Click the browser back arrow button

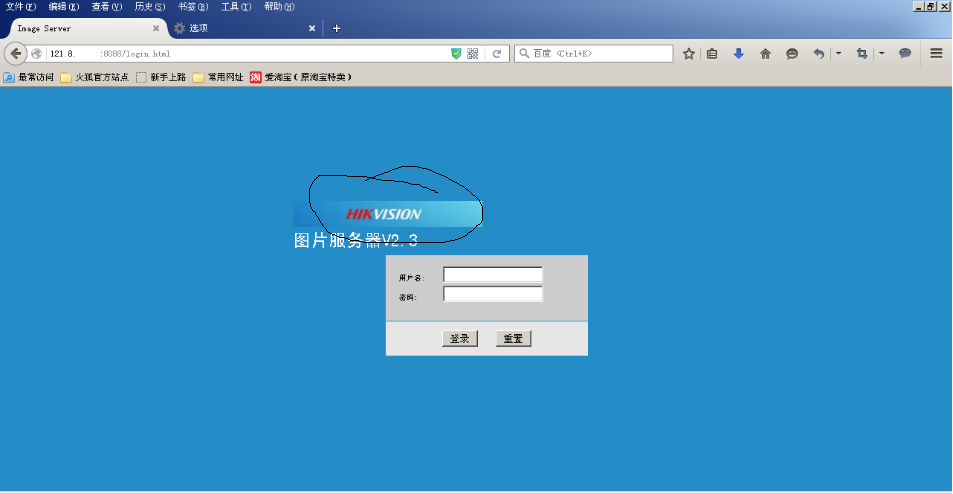(x=16, y=54)
